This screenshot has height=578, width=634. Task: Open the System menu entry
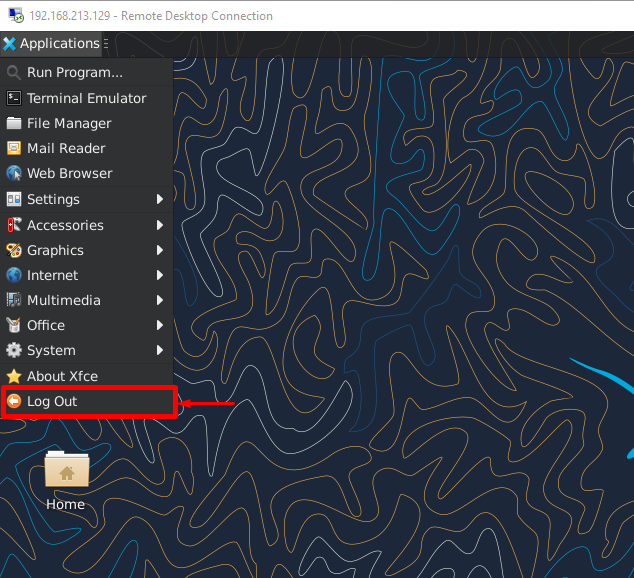[x=51, y=350]
